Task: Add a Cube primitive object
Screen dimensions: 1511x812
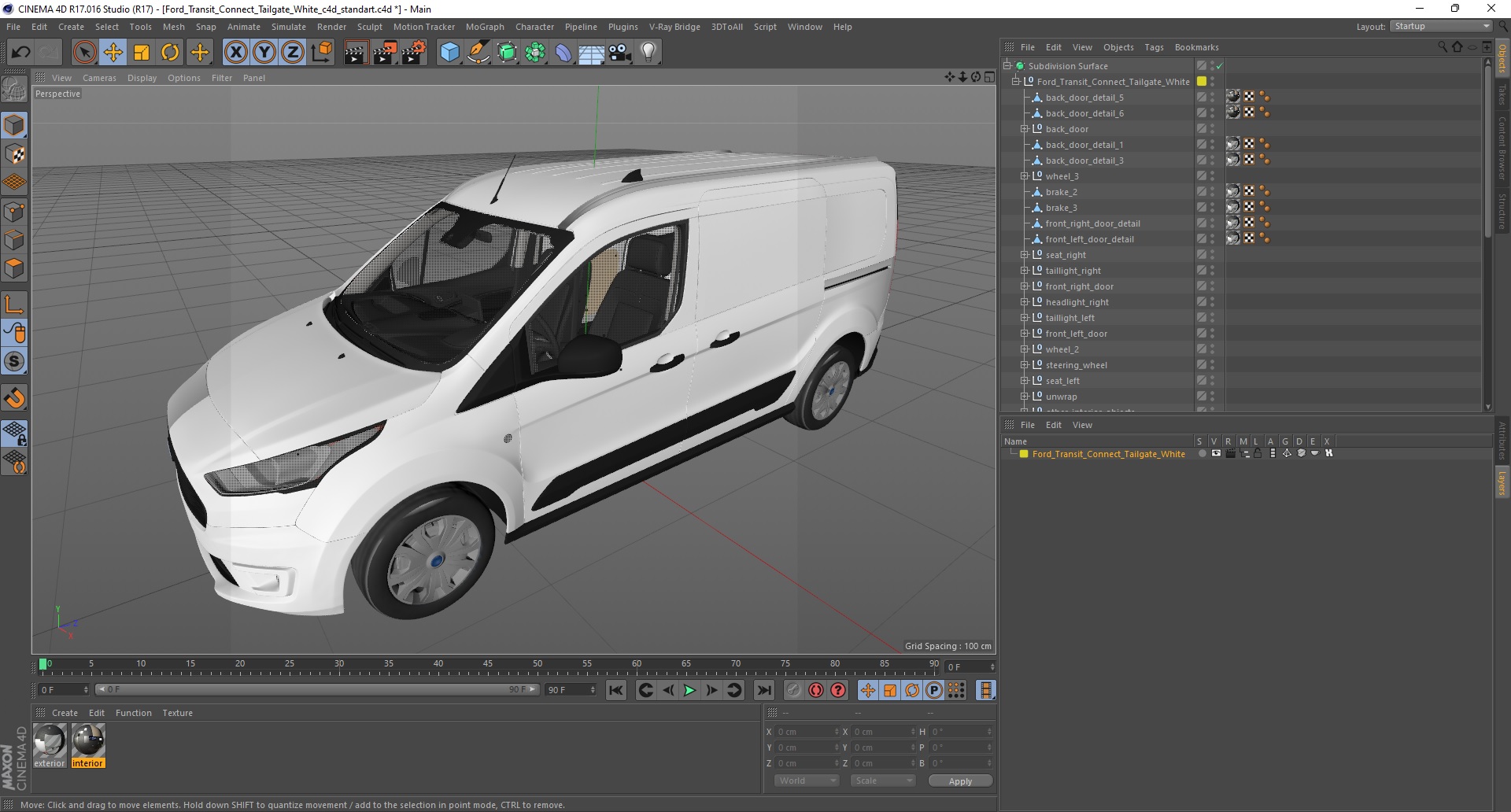Action: click(449, 53)
